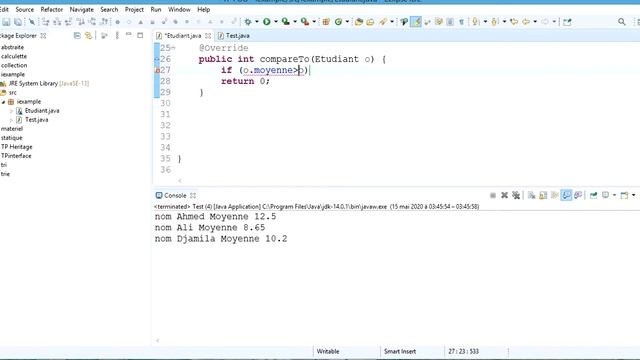Click the External Tools run icon
Screen dimensions: 640x360
coord(304,22)
